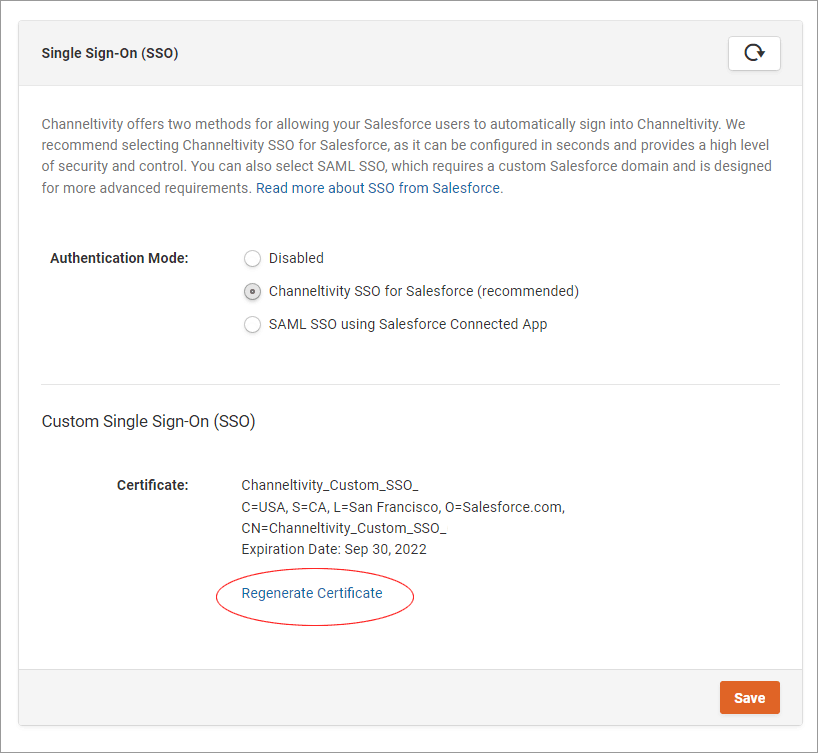Select Channeltivity SSO for Salesforce radio option

(x=252, y=291)
